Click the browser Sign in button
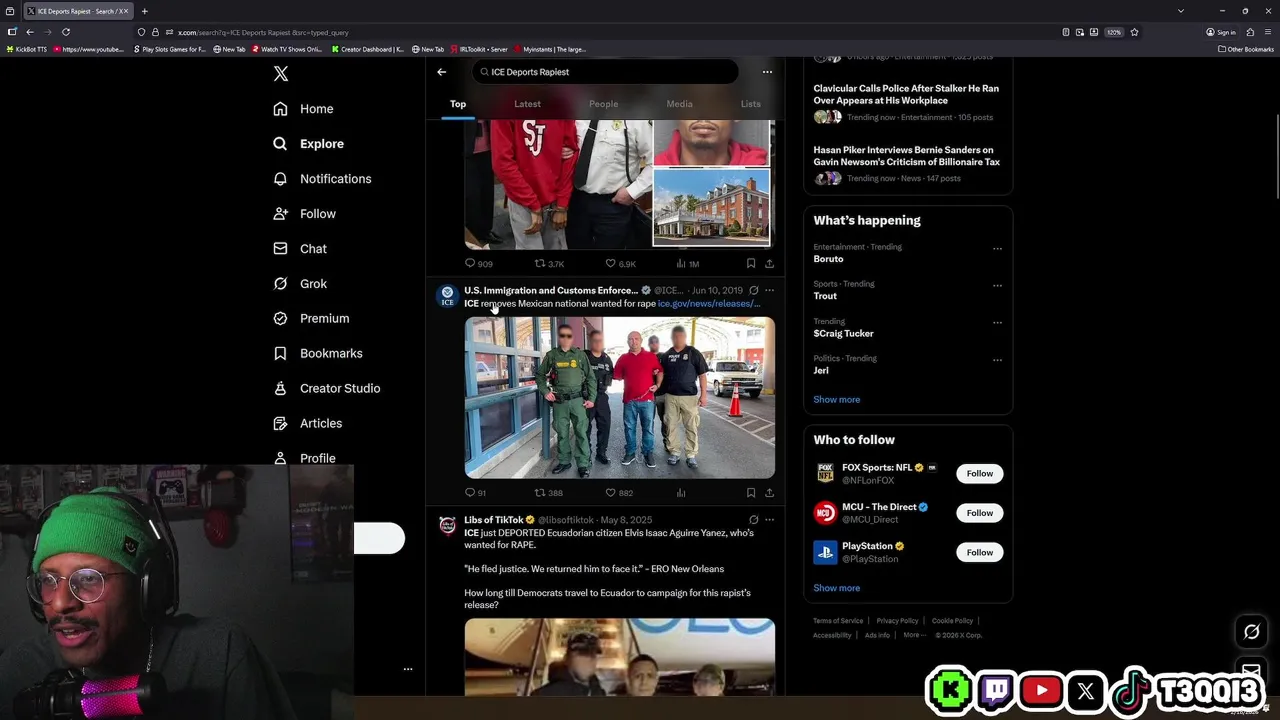The width and height of the screenshot is (1280, 720). click(x=1220, y=32)
